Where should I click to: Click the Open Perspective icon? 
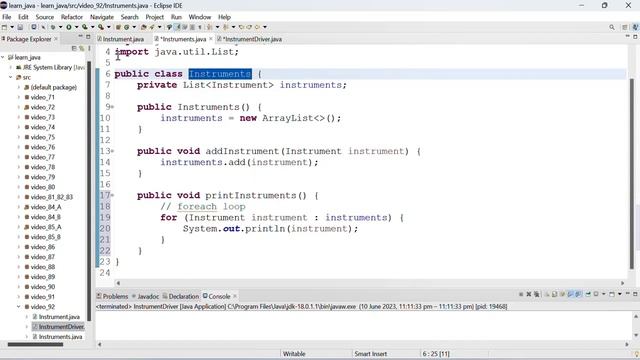[625, 27]
